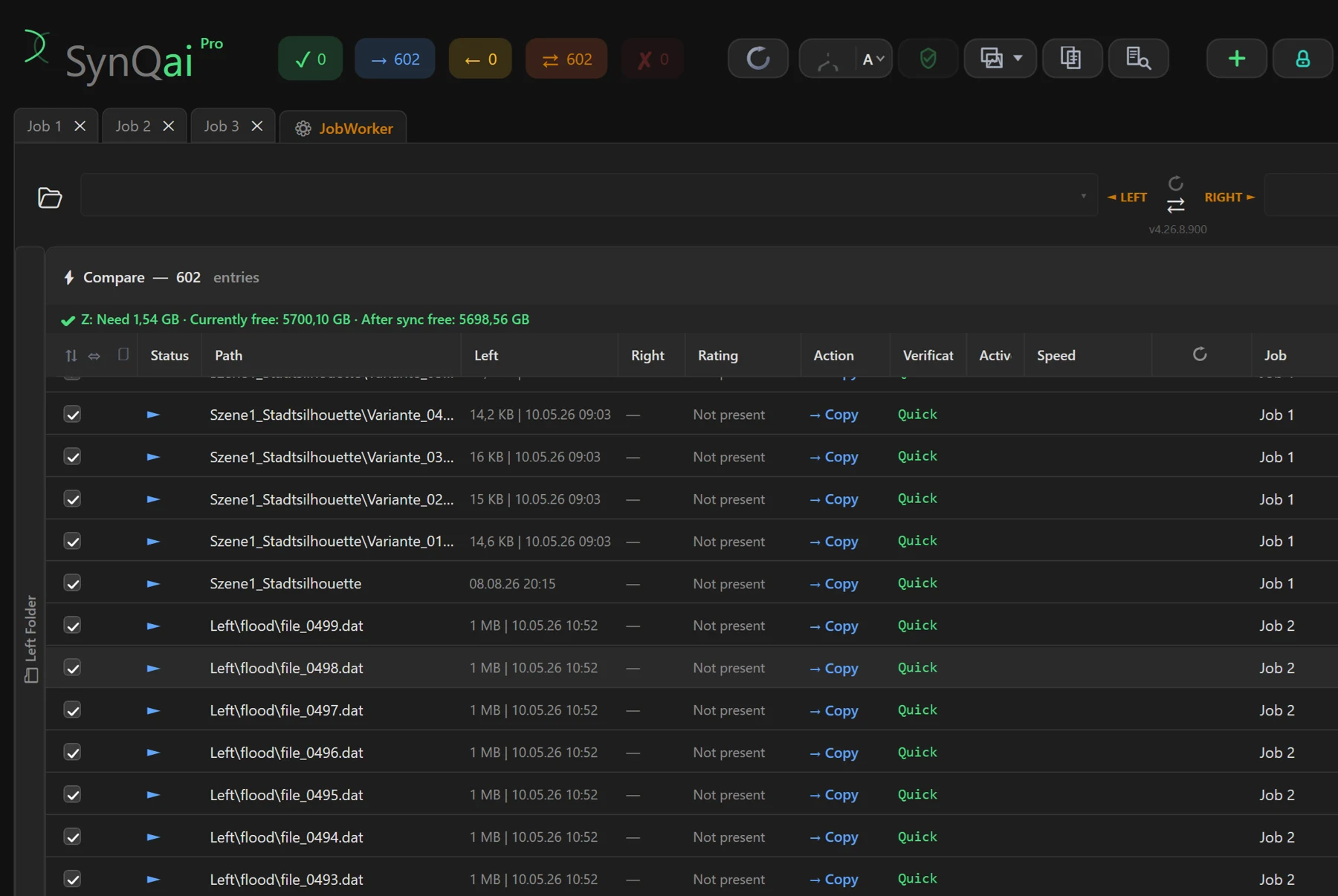Expand the Left Folder side panel
This screenshot has height=896, width=1338.
(x=30, y=639)
